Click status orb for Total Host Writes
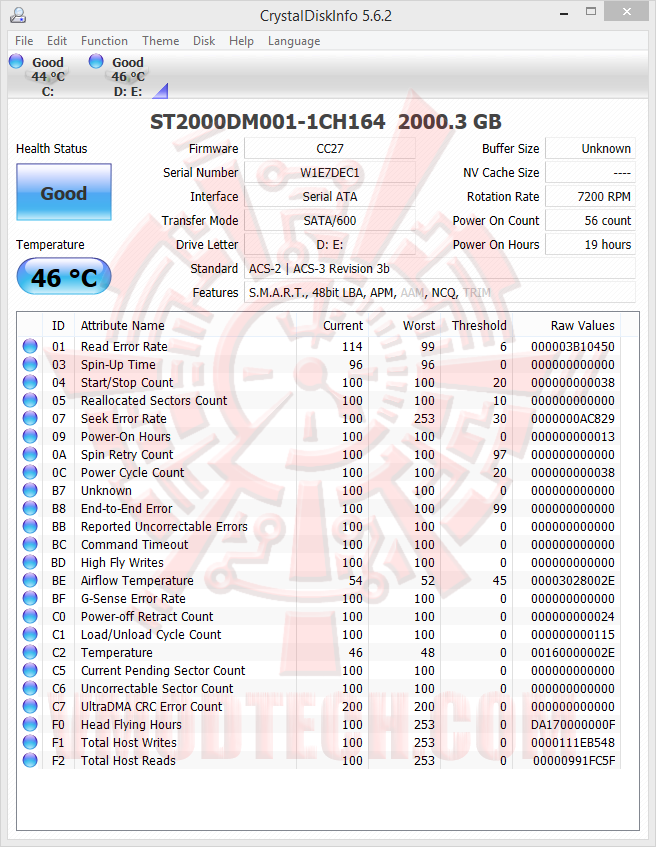The height and width of the screenshot is (847, 656). tap(30, 742)
